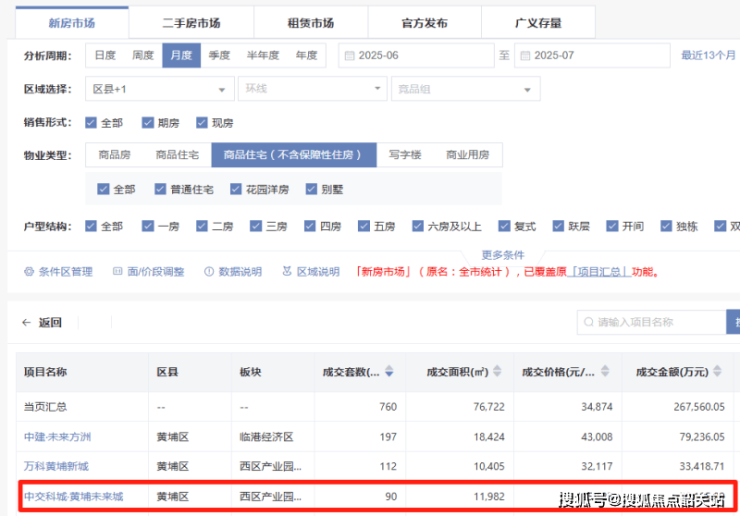Click 最近13个月 shortcut link
This screenshot has width=740, height=516.
point(708,55)
